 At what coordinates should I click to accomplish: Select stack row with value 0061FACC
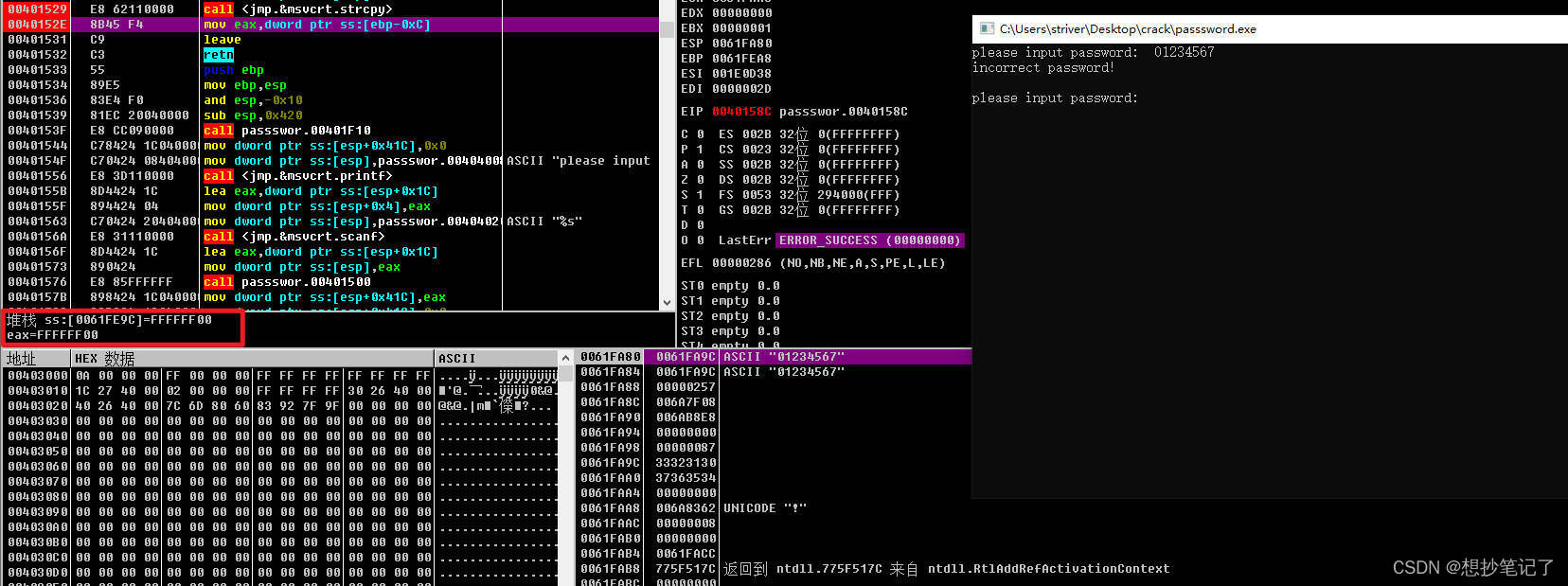[775, 554]
